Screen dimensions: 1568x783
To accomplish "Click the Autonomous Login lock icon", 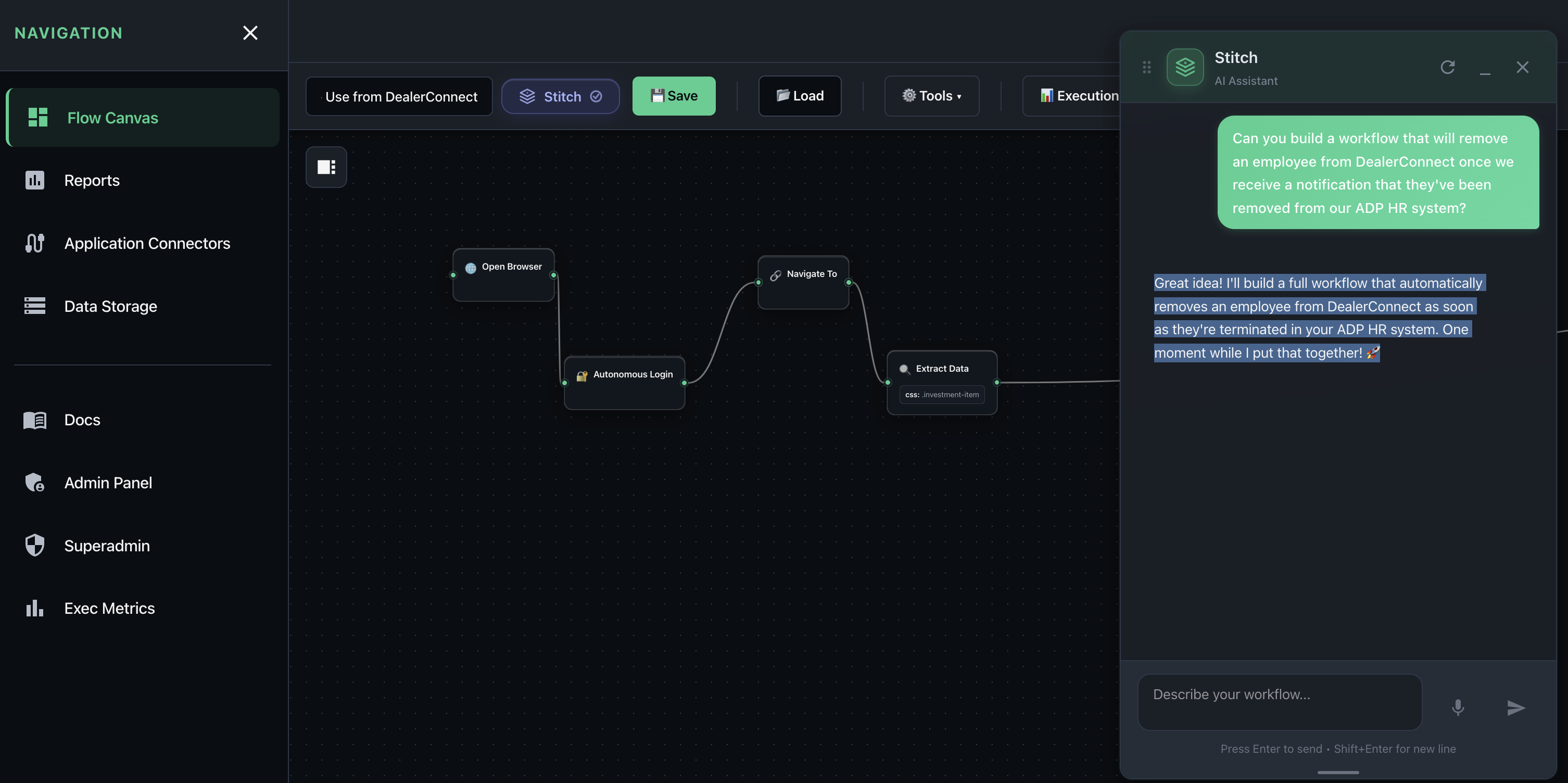I will [x=582, y=376].
